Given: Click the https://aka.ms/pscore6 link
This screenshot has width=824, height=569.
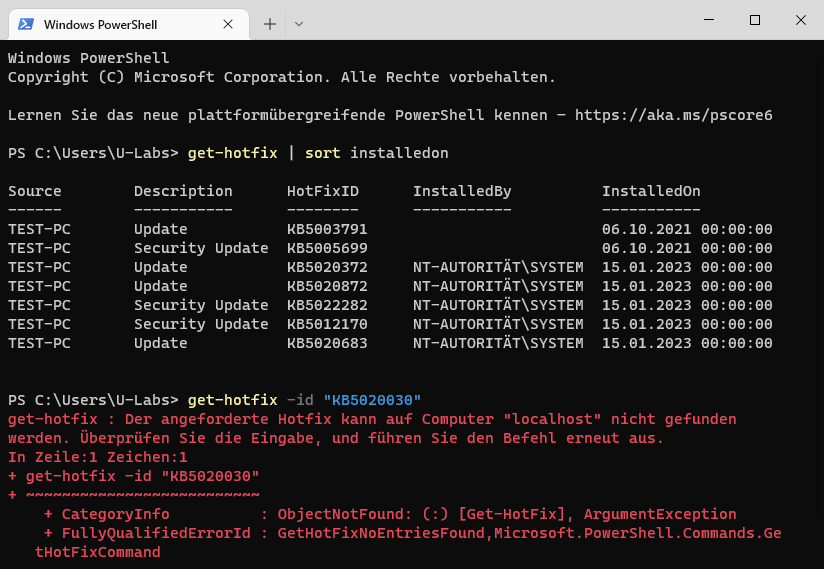Looking at the screenshot, I should [x=674, y=115].
